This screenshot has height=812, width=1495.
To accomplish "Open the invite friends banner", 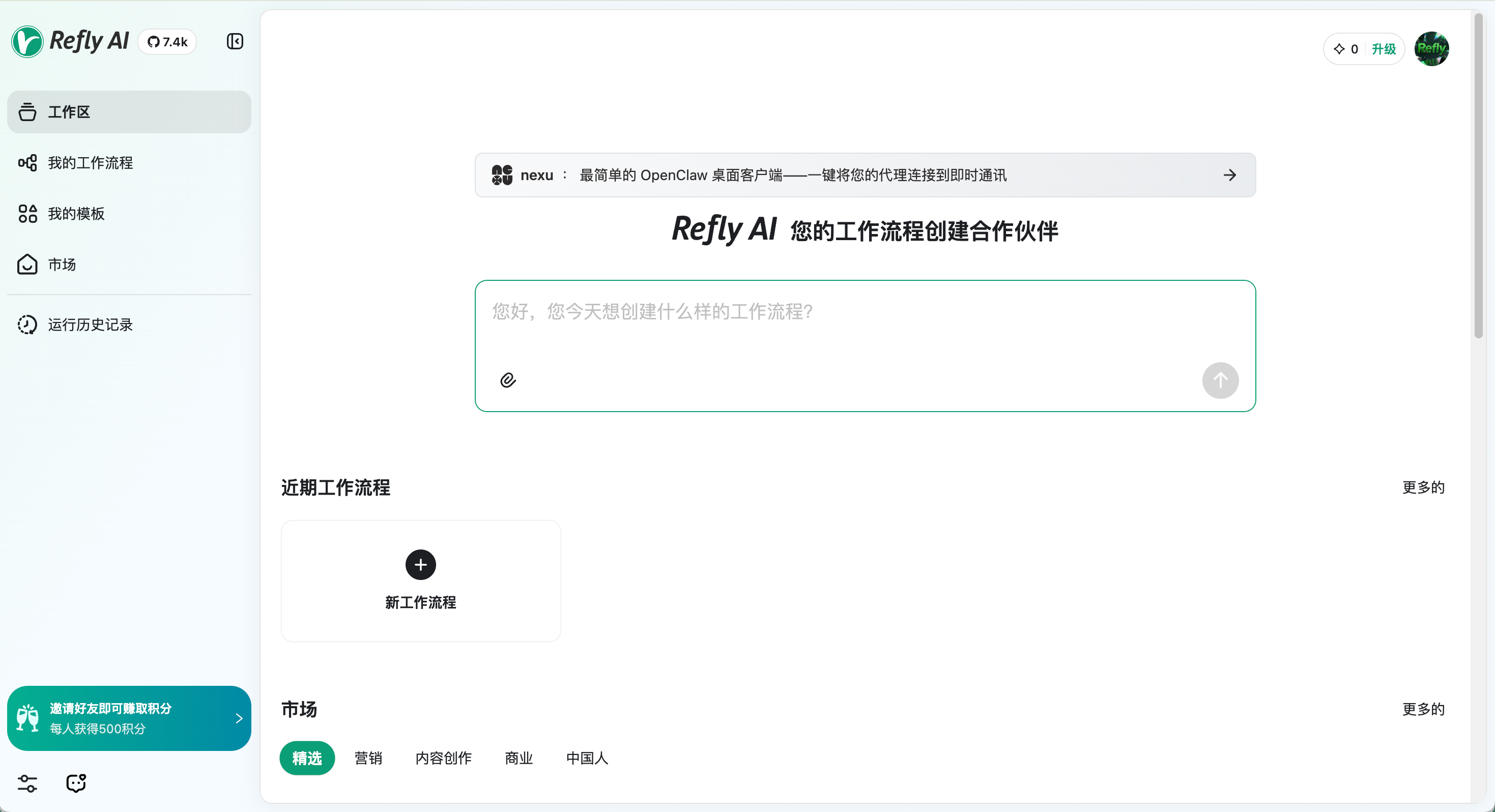I will (x=129, y=718).
